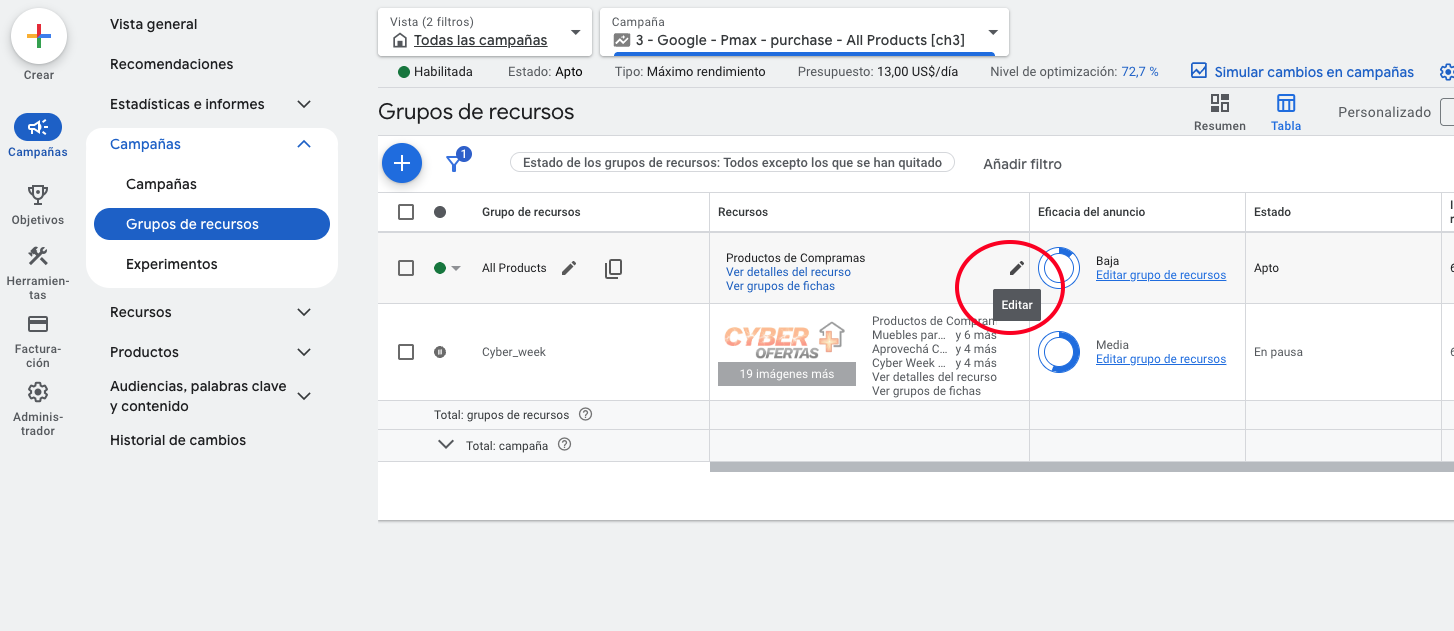Select the pencil icon to rename All Products

[x=569, y=267]
